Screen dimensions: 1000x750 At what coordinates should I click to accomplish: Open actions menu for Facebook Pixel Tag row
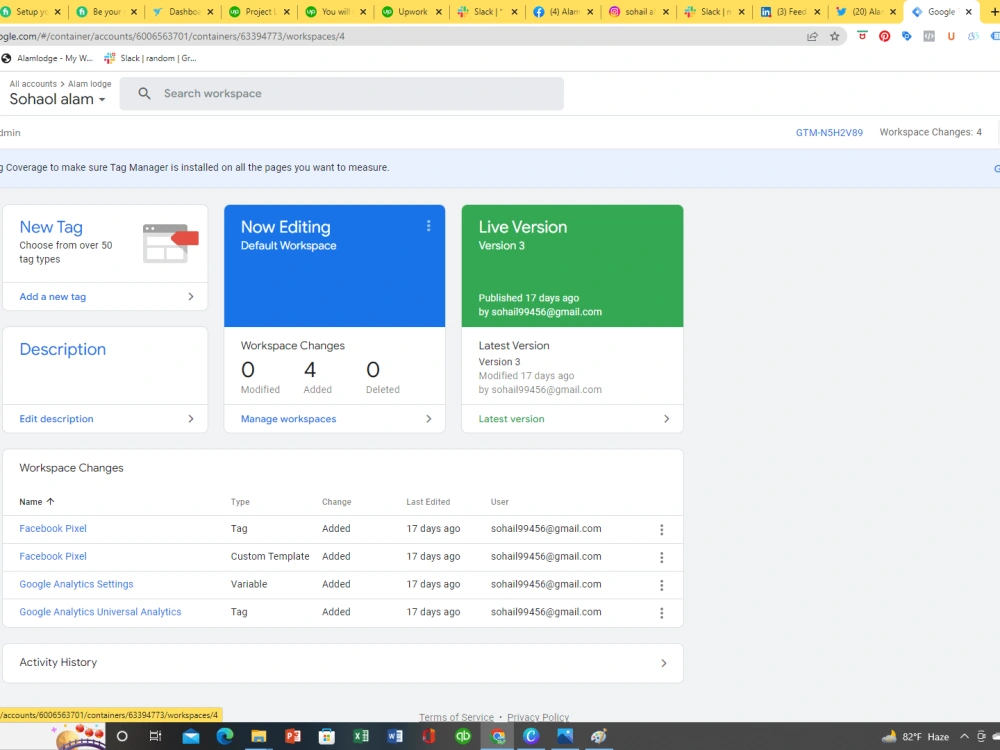[x=661, y=529]
